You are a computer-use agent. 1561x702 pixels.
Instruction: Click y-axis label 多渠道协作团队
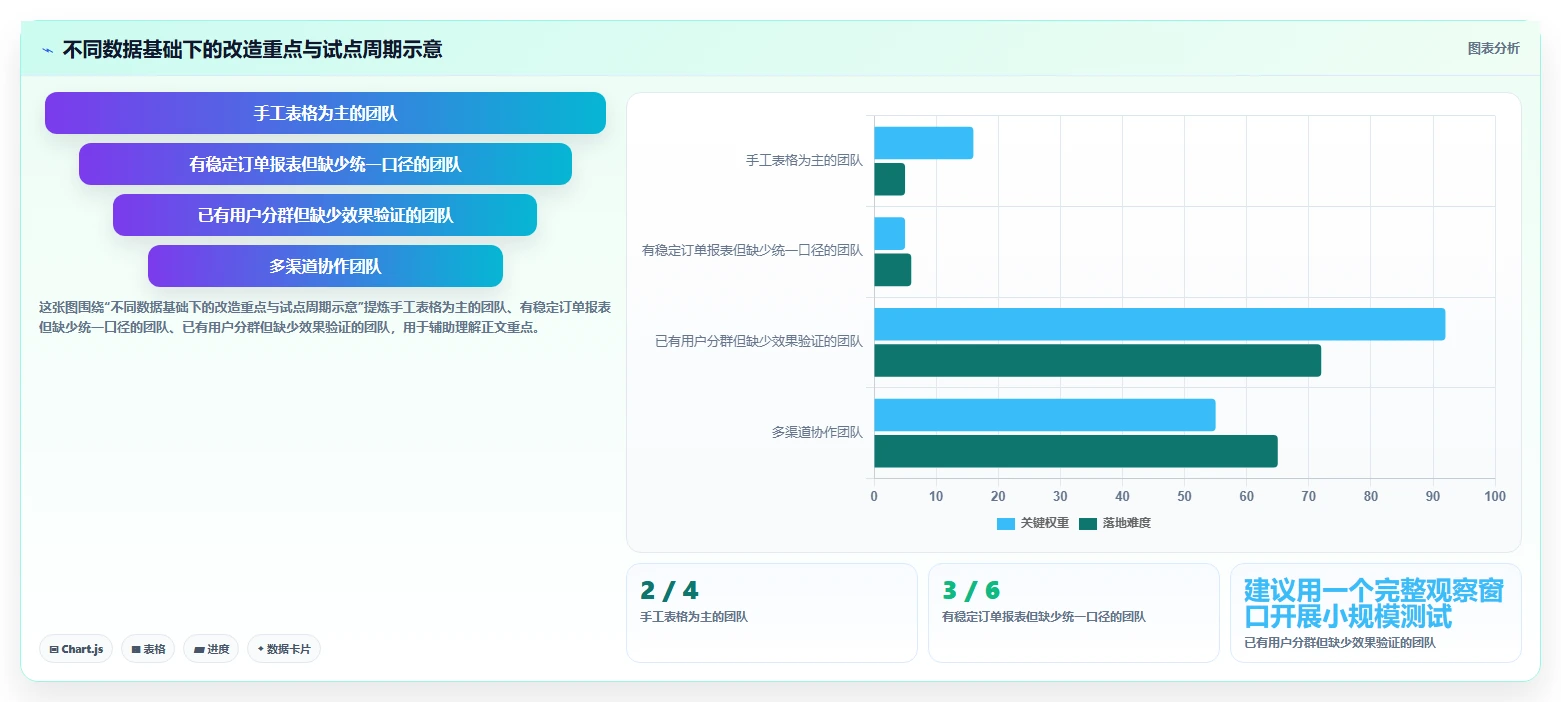(x=817, y=432)
